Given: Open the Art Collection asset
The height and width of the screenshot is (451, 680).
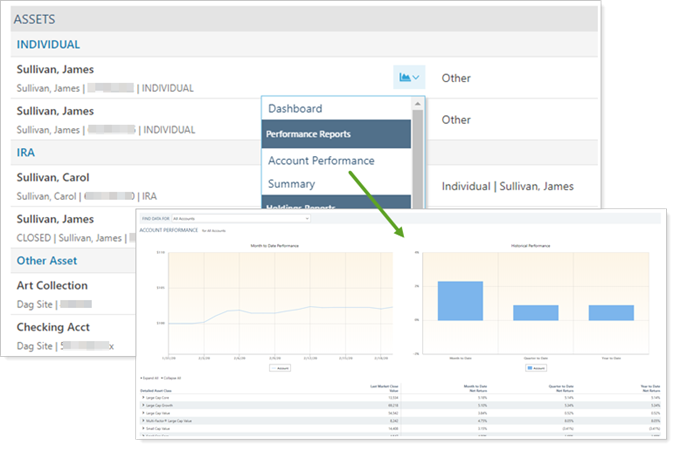Looking at the screenshot, I should click(x=53, y=285).
